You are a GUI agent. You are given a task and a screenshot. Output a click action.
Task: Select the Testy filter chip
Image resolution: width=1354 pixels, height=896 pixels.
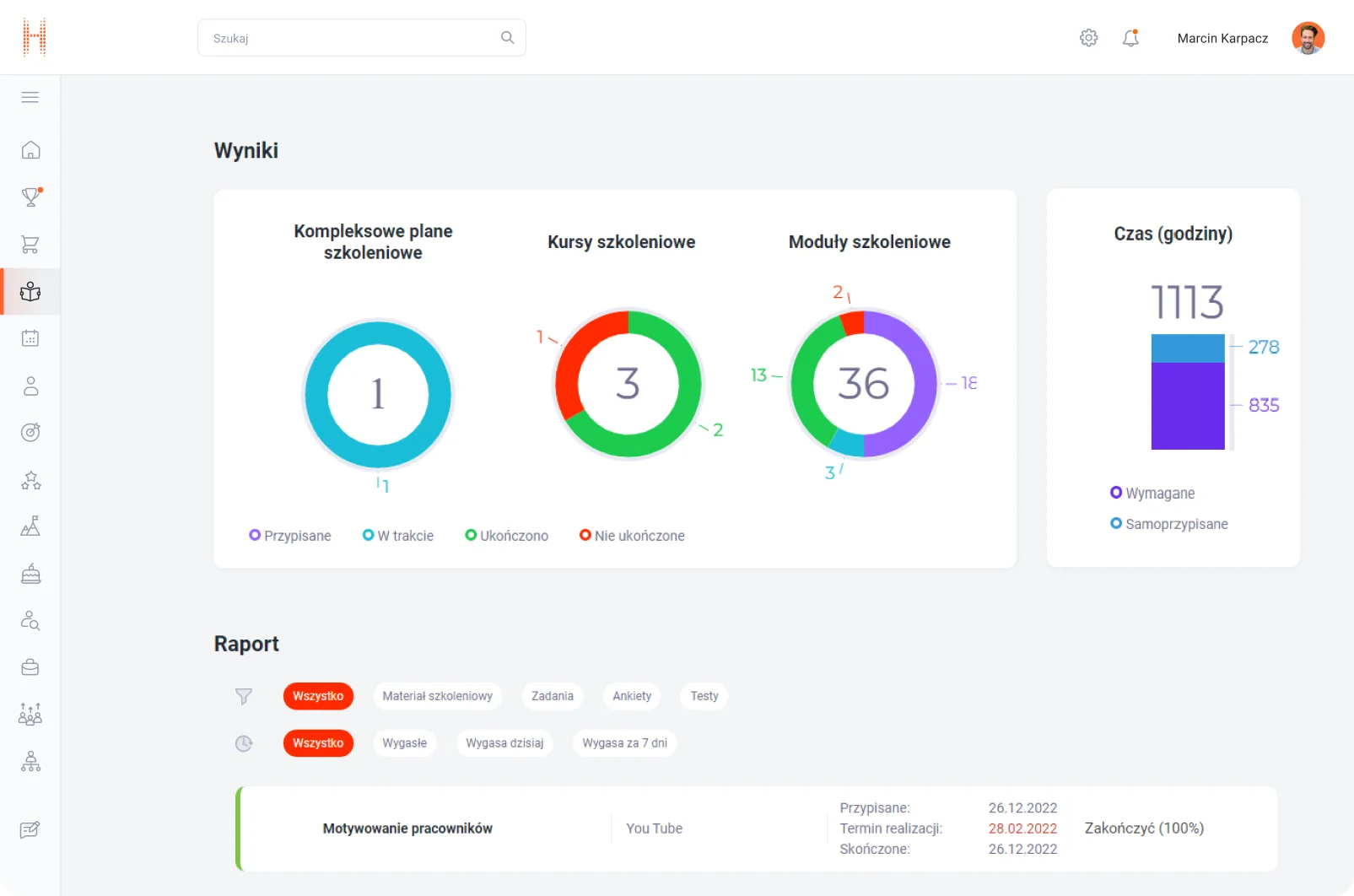pos(704,696)
